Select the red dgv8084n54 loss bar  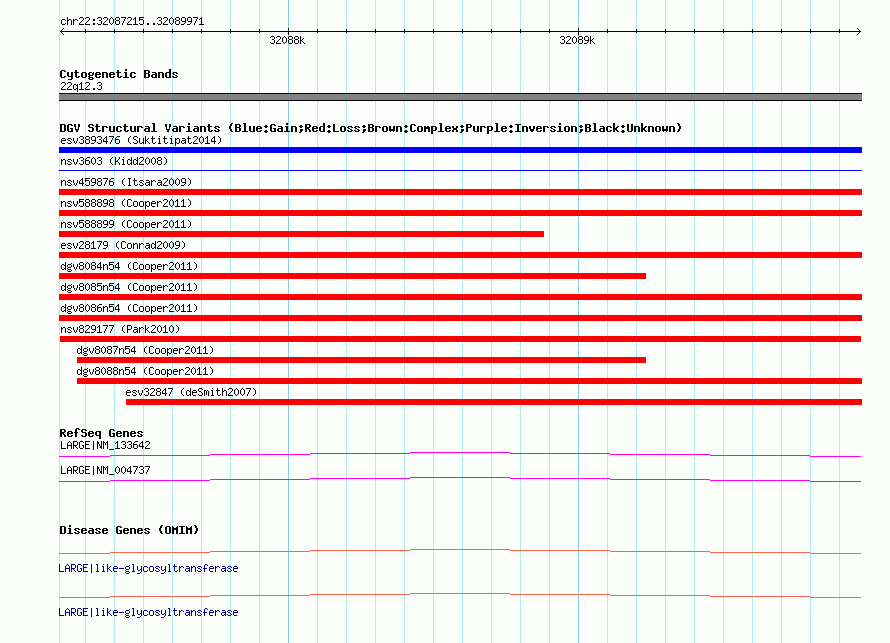[x=352, y=276]
